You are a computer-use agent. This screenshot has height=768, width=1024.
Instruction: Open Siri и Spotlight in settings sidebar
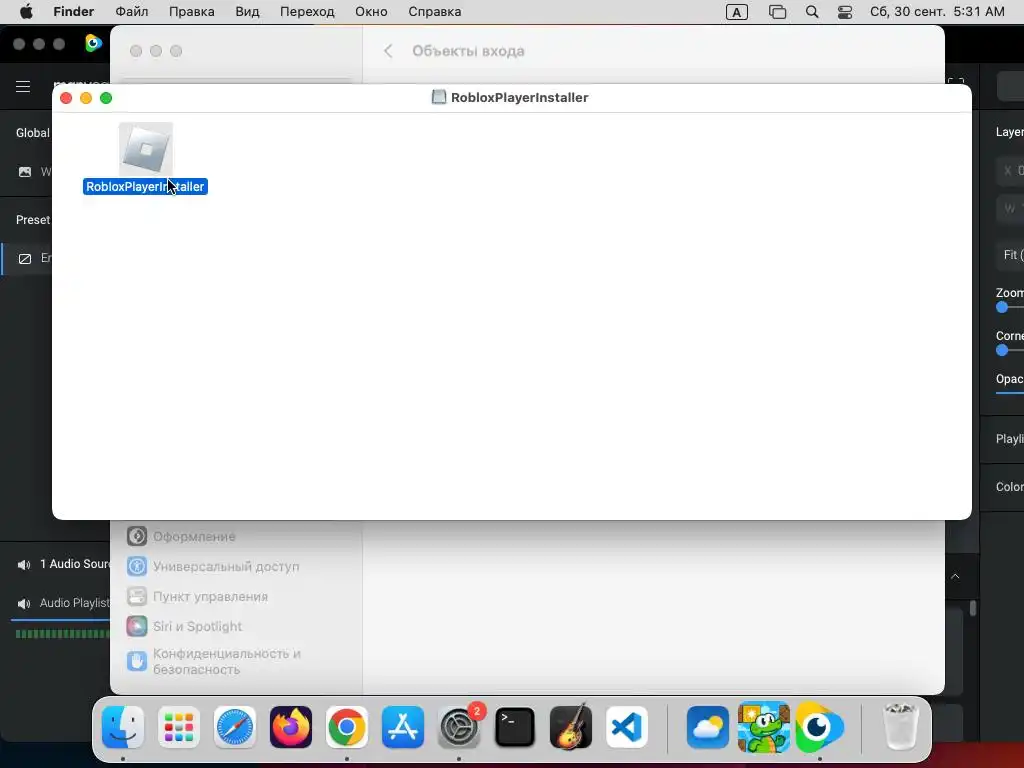pos(184,626)
